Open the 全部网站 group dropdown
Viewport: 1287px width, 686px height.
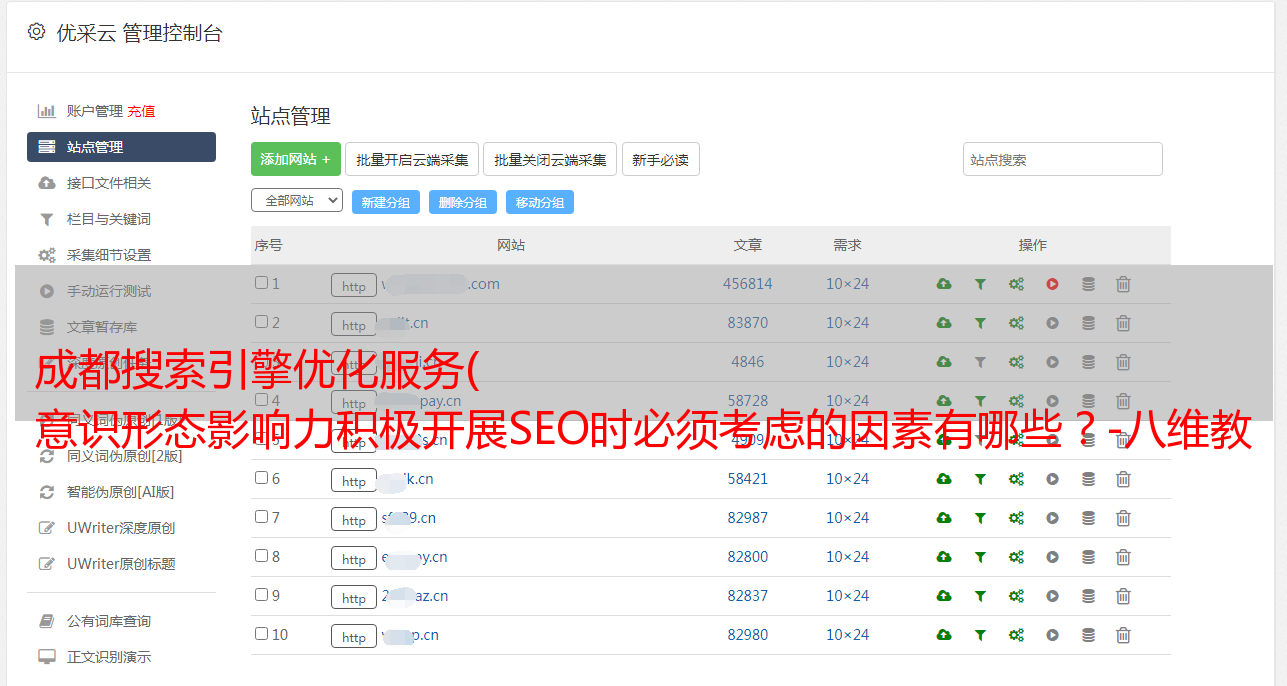[x=297, y=201]
